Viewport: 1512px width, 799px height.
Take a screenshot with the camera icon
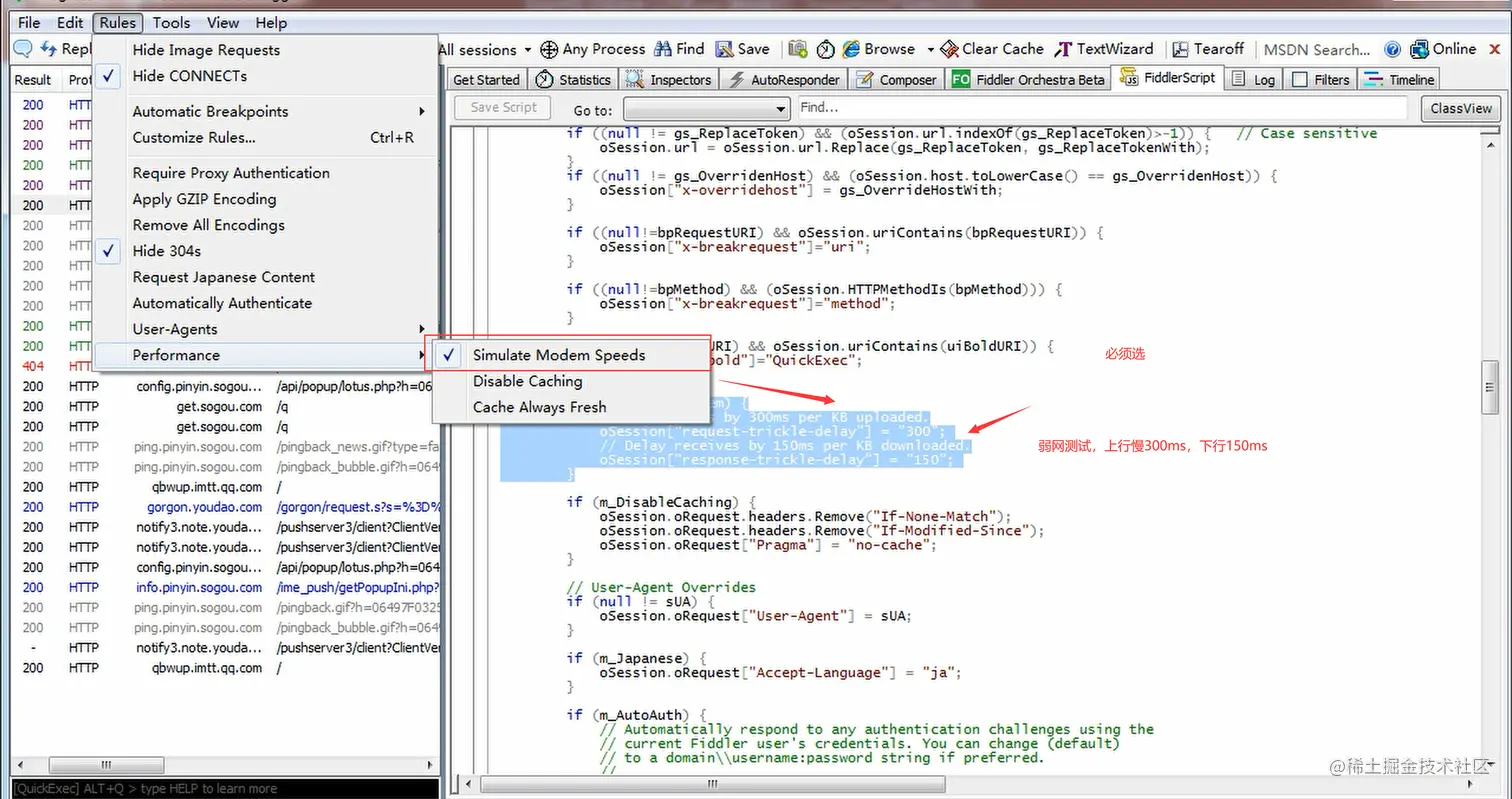pos(798,49)
